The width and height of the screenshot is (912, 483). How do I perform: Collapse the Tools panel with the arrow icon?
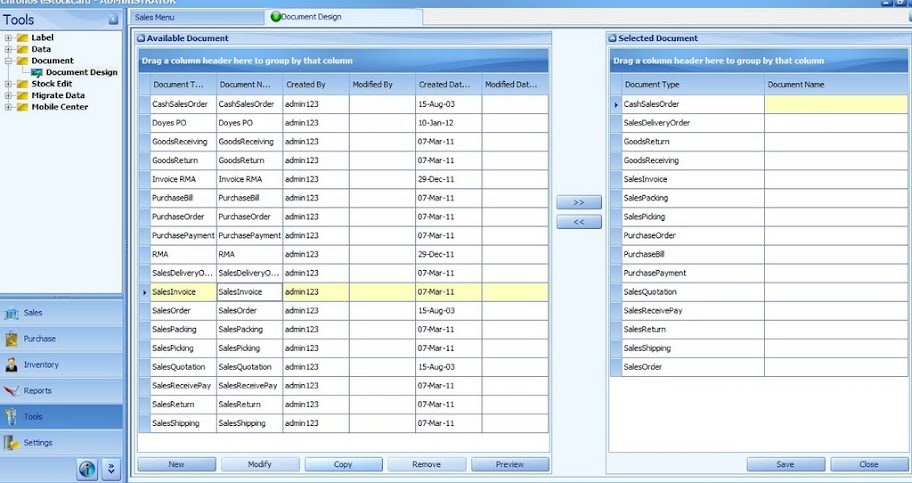point(113,20)
